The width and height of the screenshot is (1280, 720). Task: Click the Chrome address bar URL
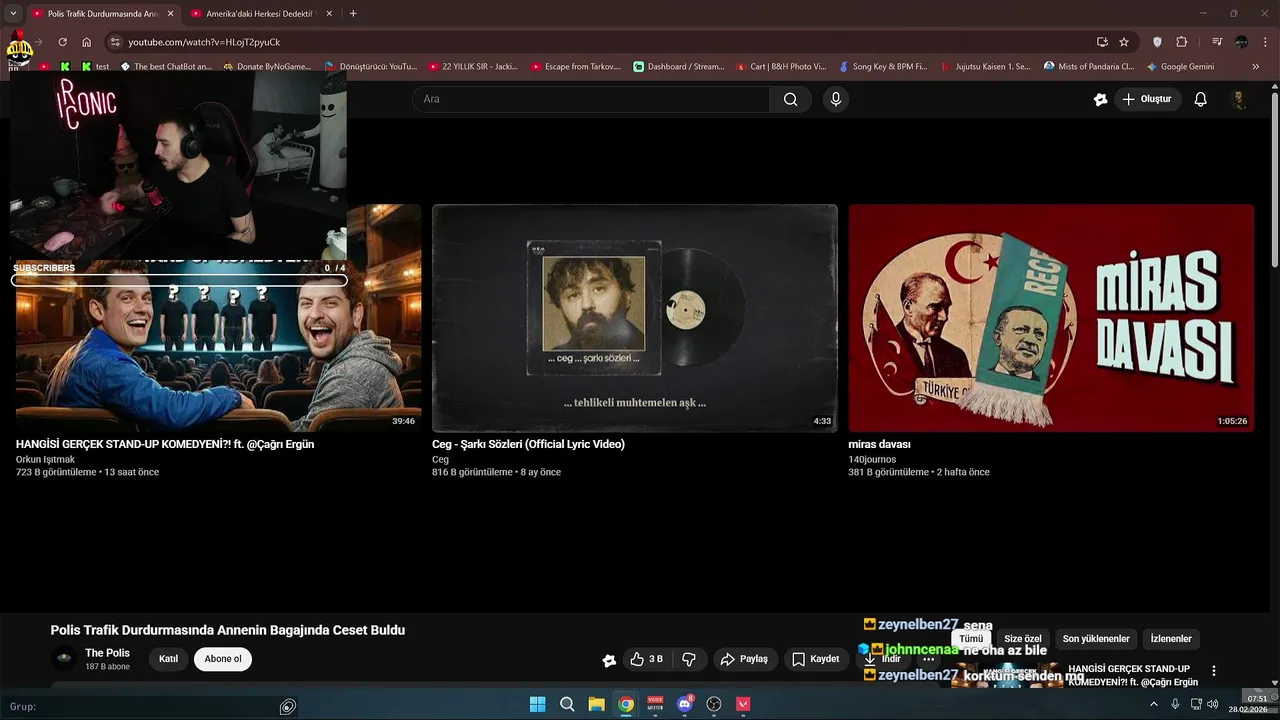click(204, 42)
